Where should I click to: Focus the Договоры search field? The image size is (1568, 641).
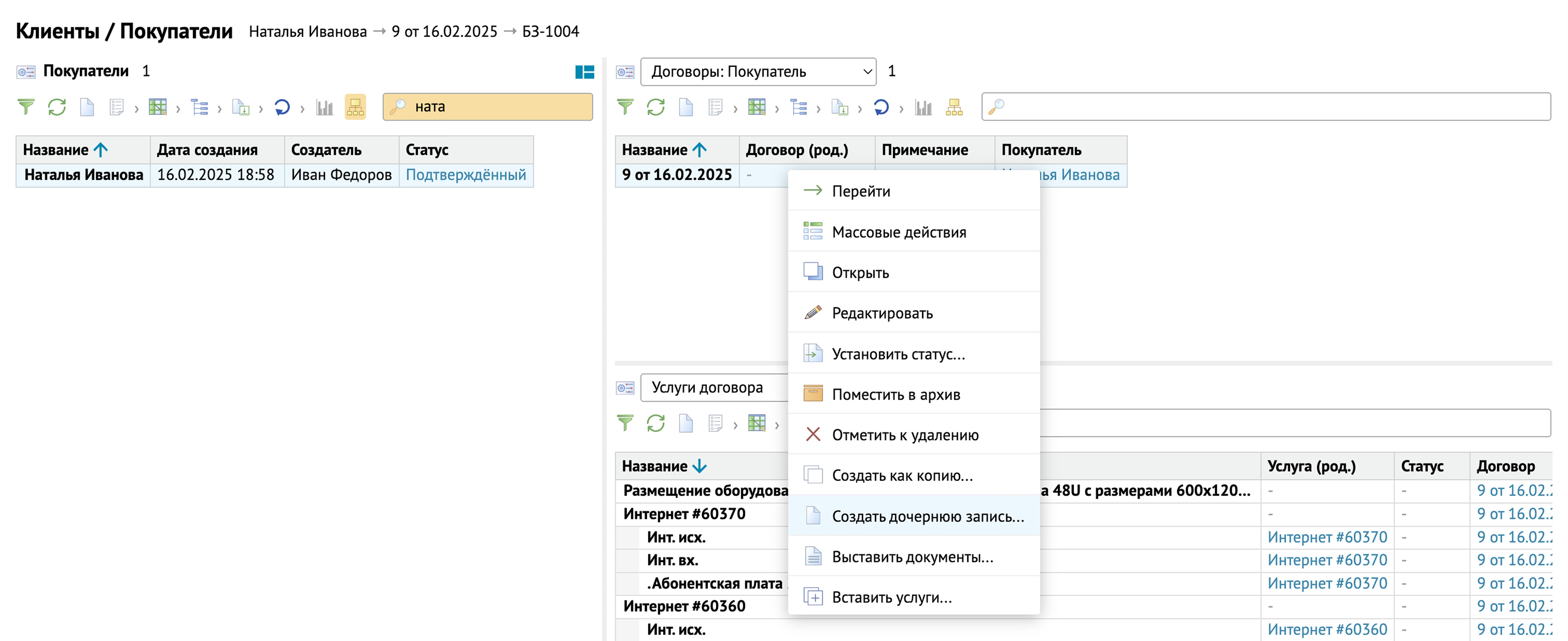click(1265, 107)
